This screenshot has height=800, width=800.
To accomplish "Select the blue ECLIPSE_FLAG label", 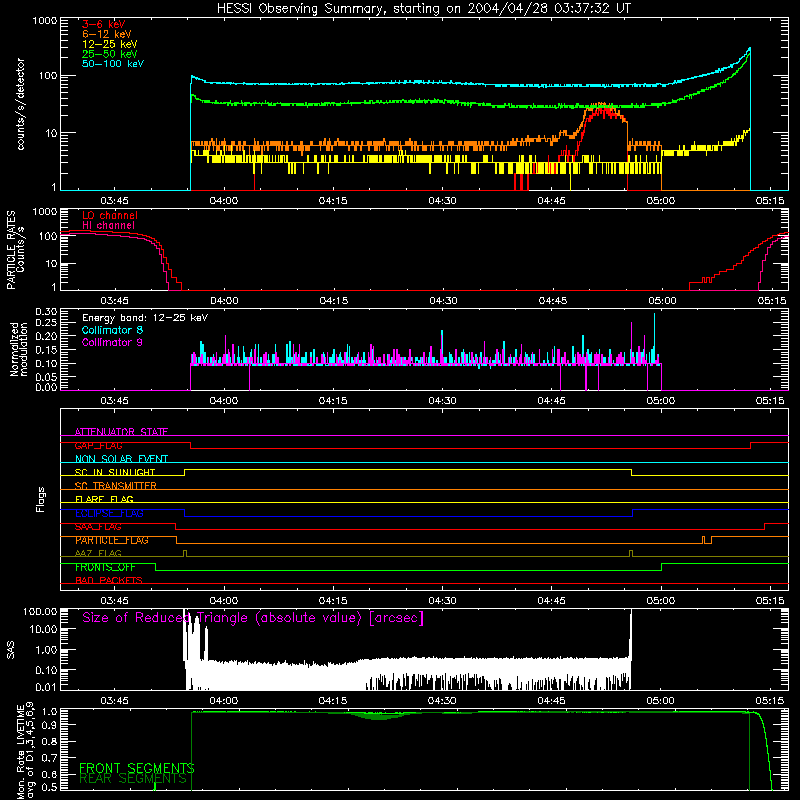I will pos(109,513).
